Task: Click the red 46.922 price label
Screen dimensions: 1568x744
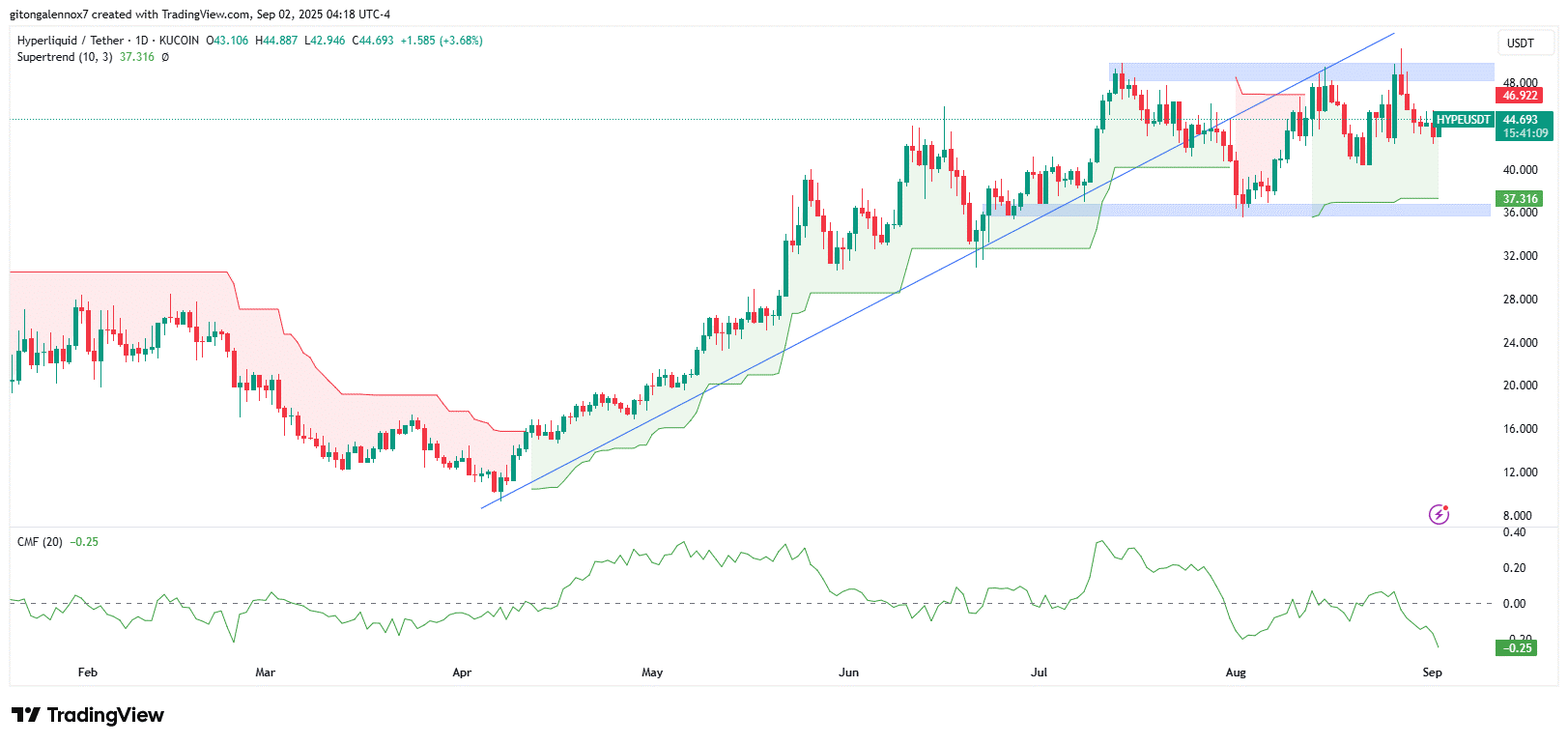Action: (x=1520, y=96)
